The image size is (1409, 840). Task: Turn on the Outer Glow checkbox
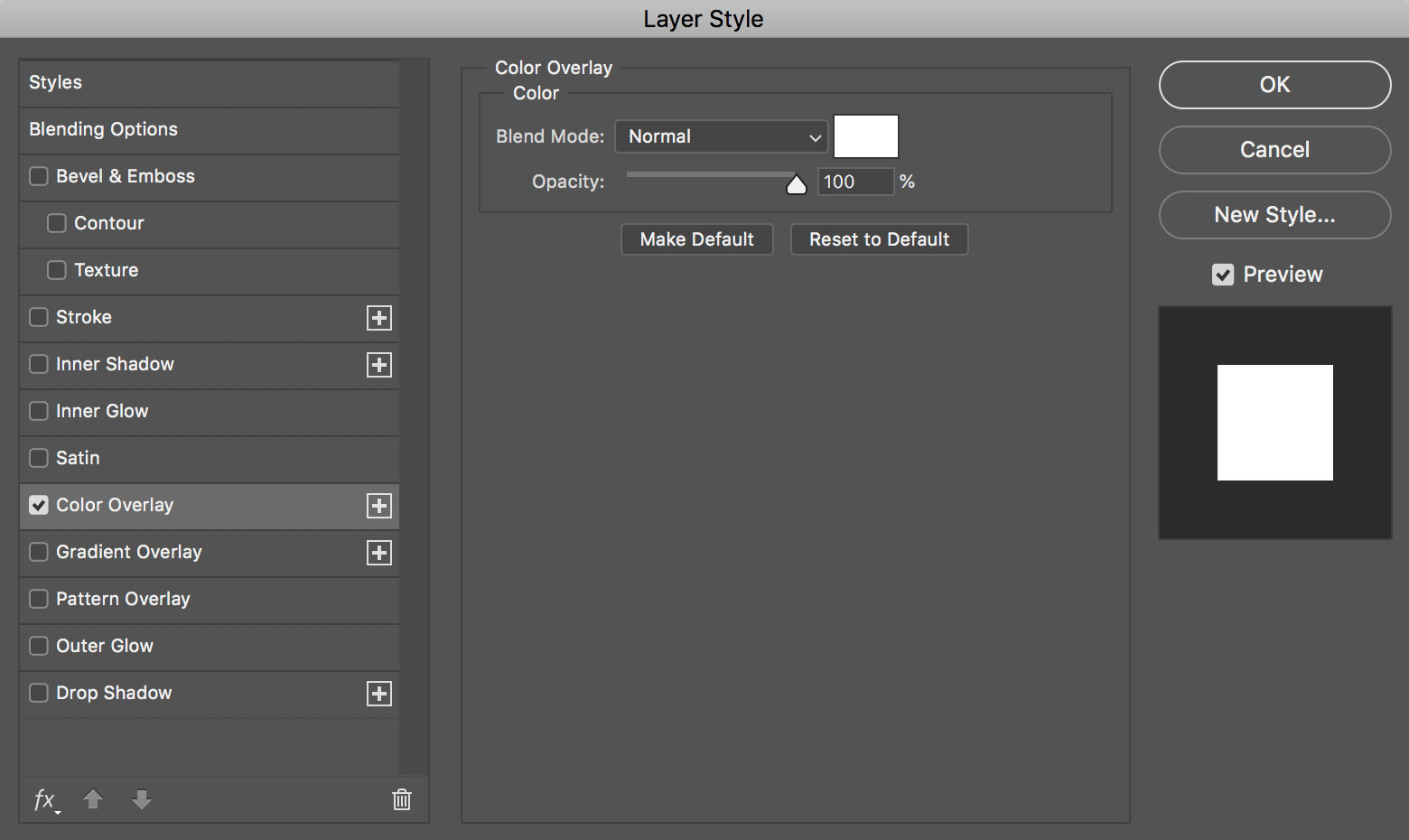pos(39,646)
